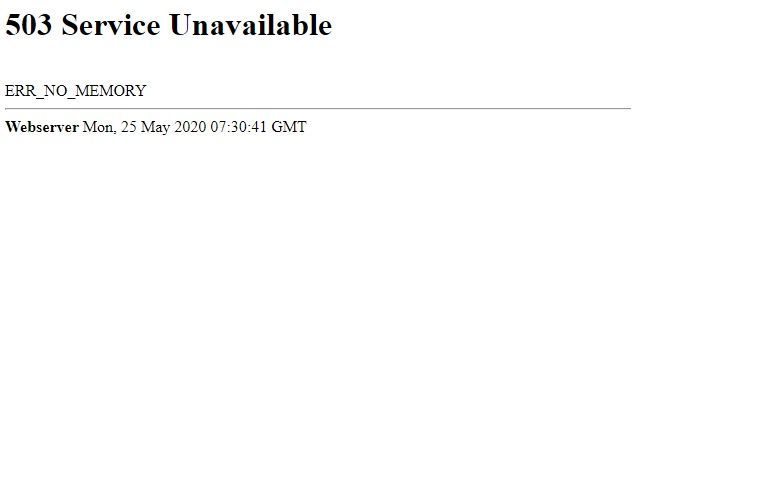The image size is (768, 480).
Task: Click the Mon, day abbreviation
Action: [99, 127]
